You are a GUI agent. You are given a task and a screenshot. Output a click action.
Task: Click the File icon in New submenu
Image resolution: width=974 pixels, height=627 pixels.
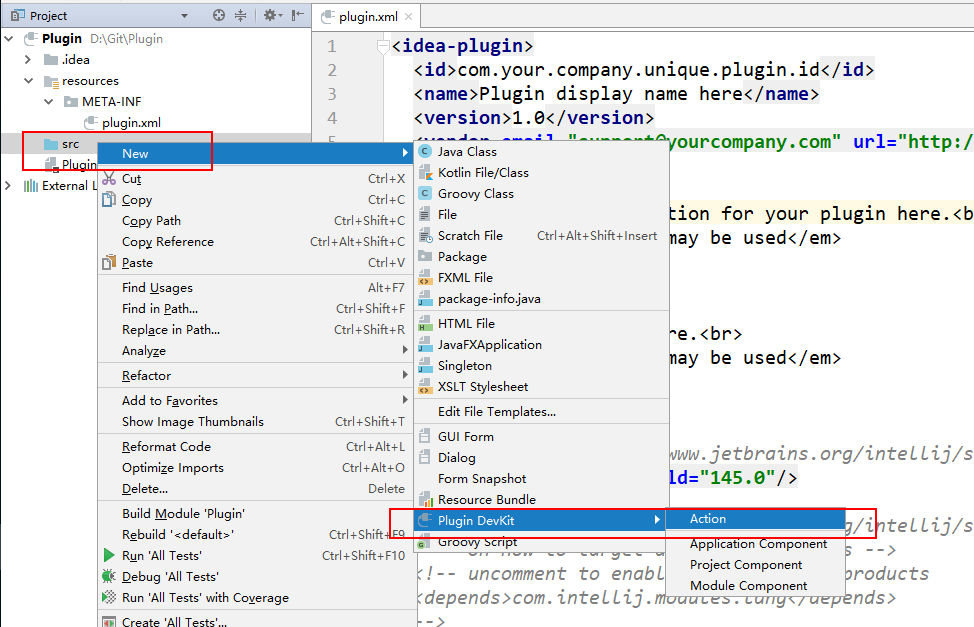(425, 214)
